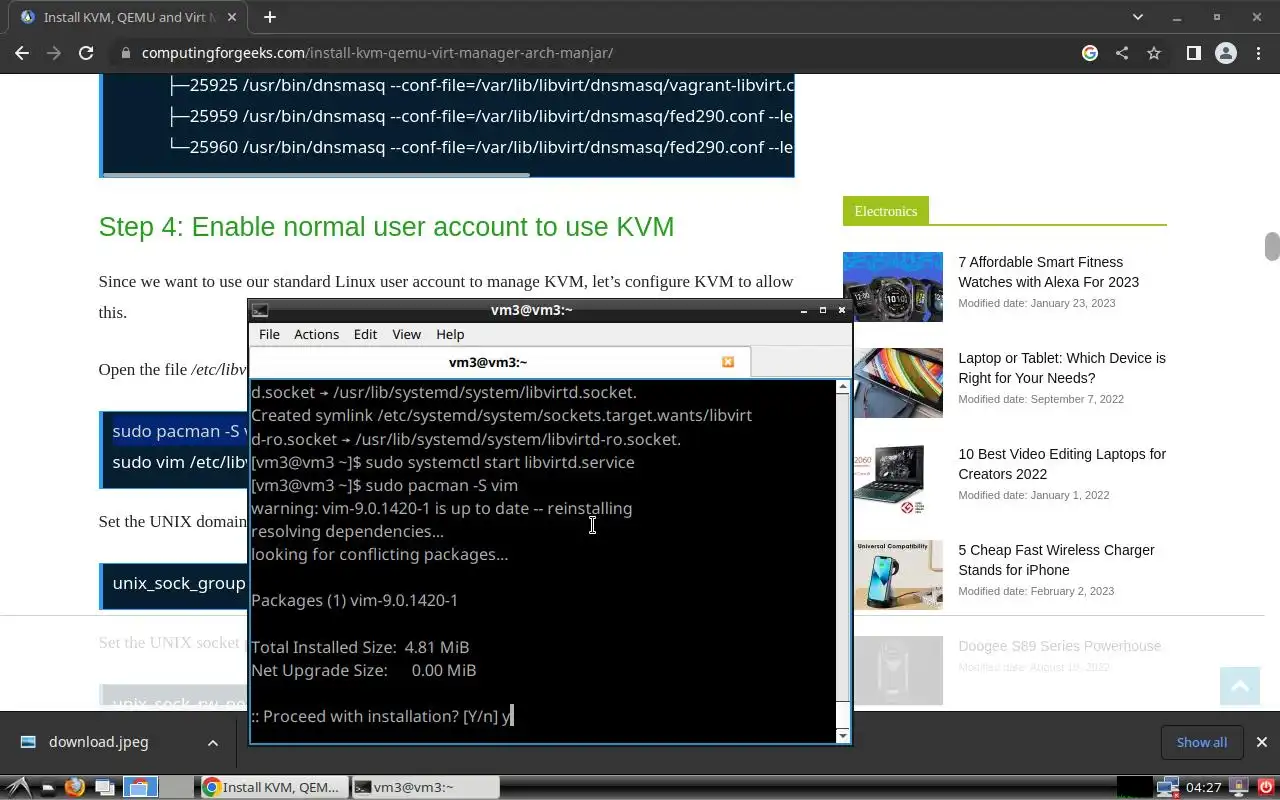The width and height of the screenshot is (1280, 800).
Task: Open the terminal File menu
Action: click(x=269, y=334)
